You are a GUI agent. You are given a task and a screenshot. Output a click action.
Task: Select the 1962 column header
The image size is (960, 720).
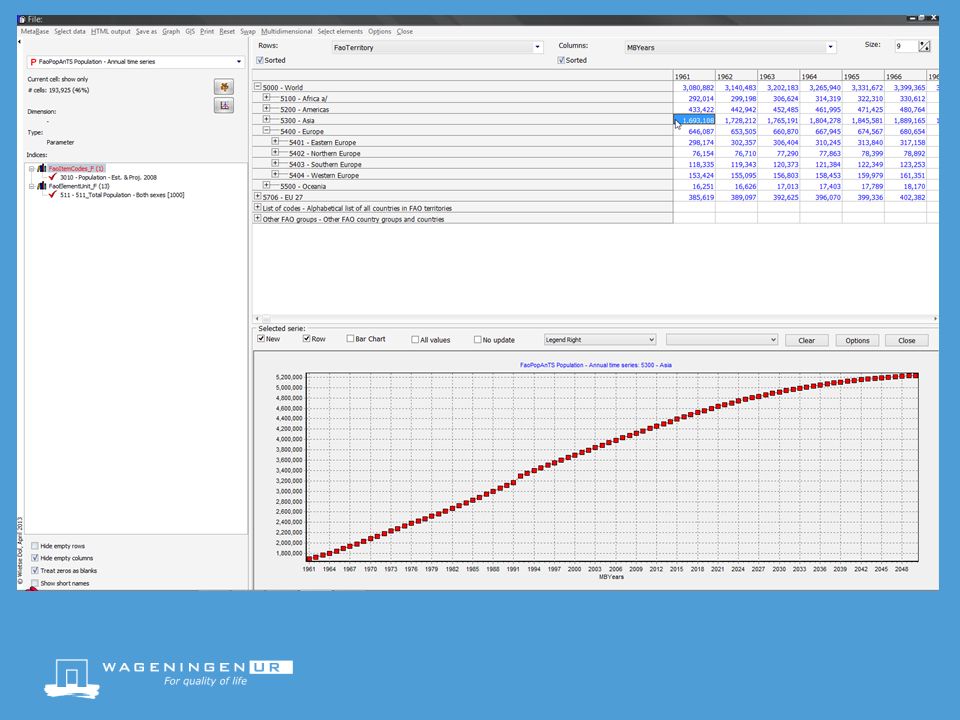737,77
